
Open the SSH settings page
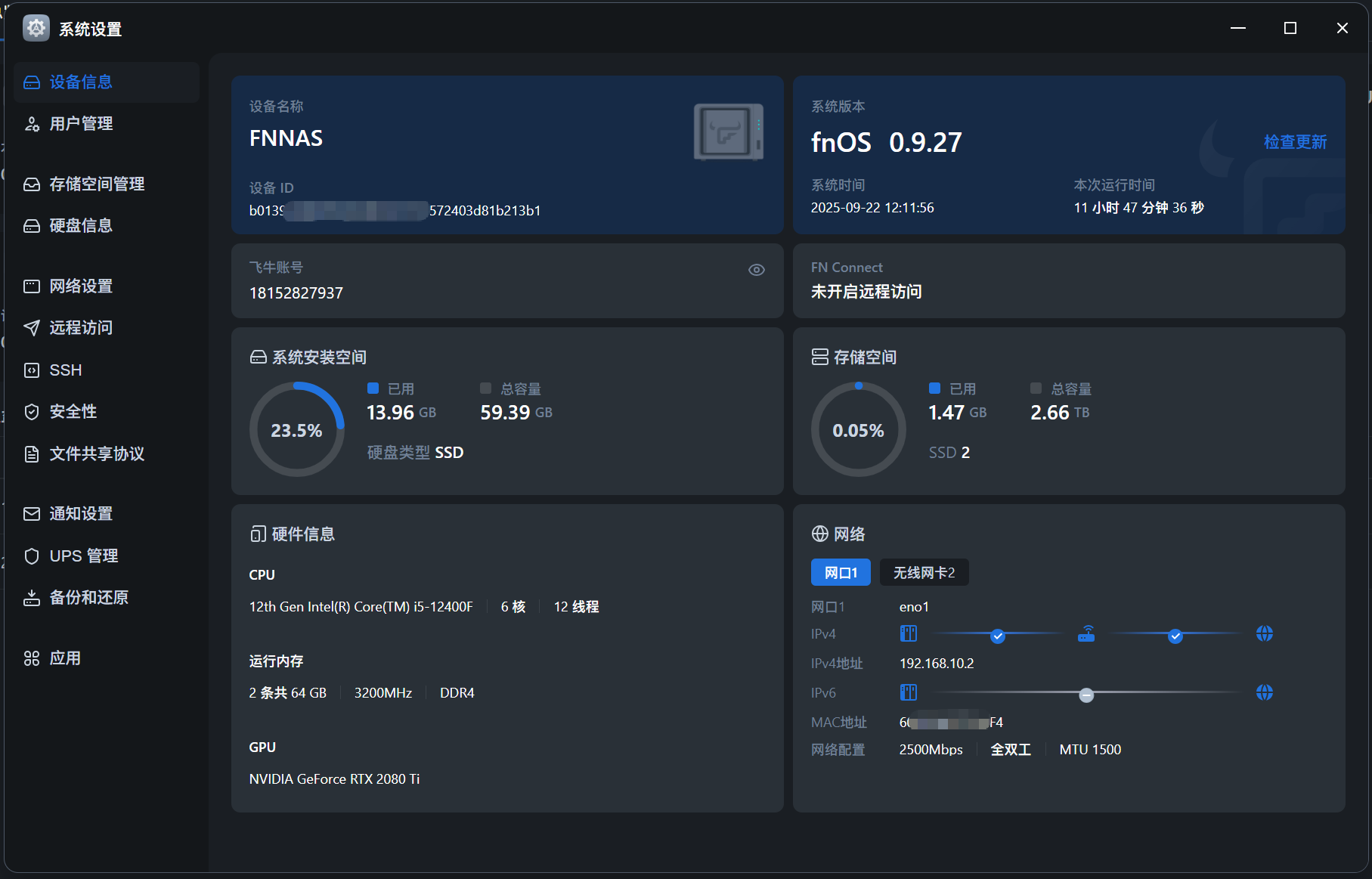(x=107, y=370)
